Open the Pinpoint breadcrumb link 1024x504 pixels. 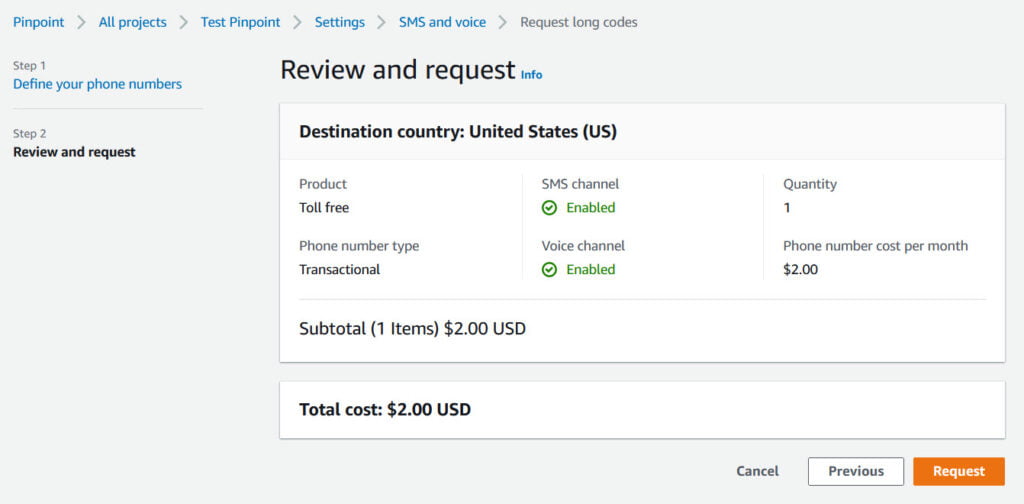click(39, 22)
